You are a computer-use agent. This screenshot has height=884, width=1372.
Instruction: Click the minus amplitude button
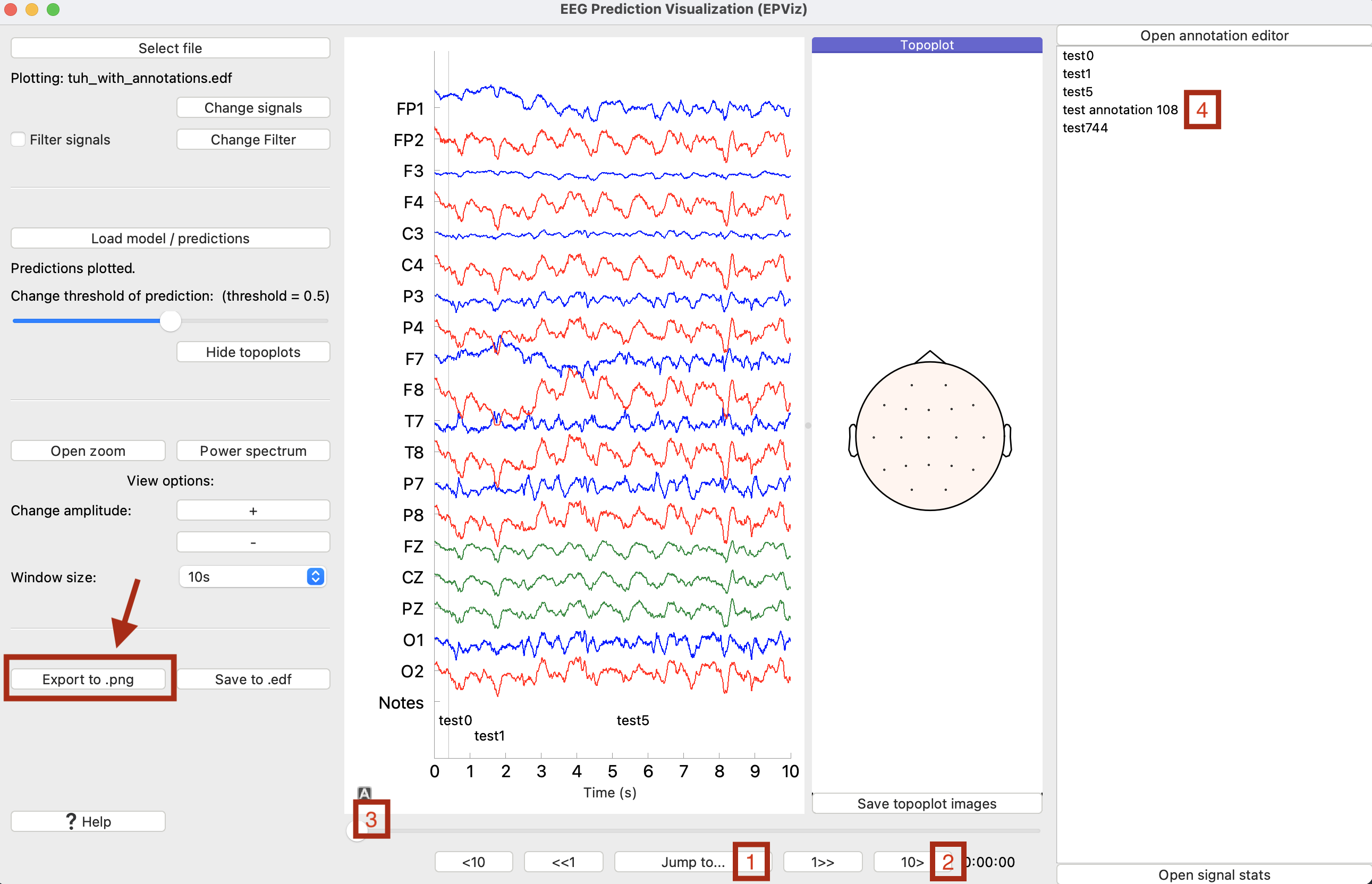coord(252,542)
